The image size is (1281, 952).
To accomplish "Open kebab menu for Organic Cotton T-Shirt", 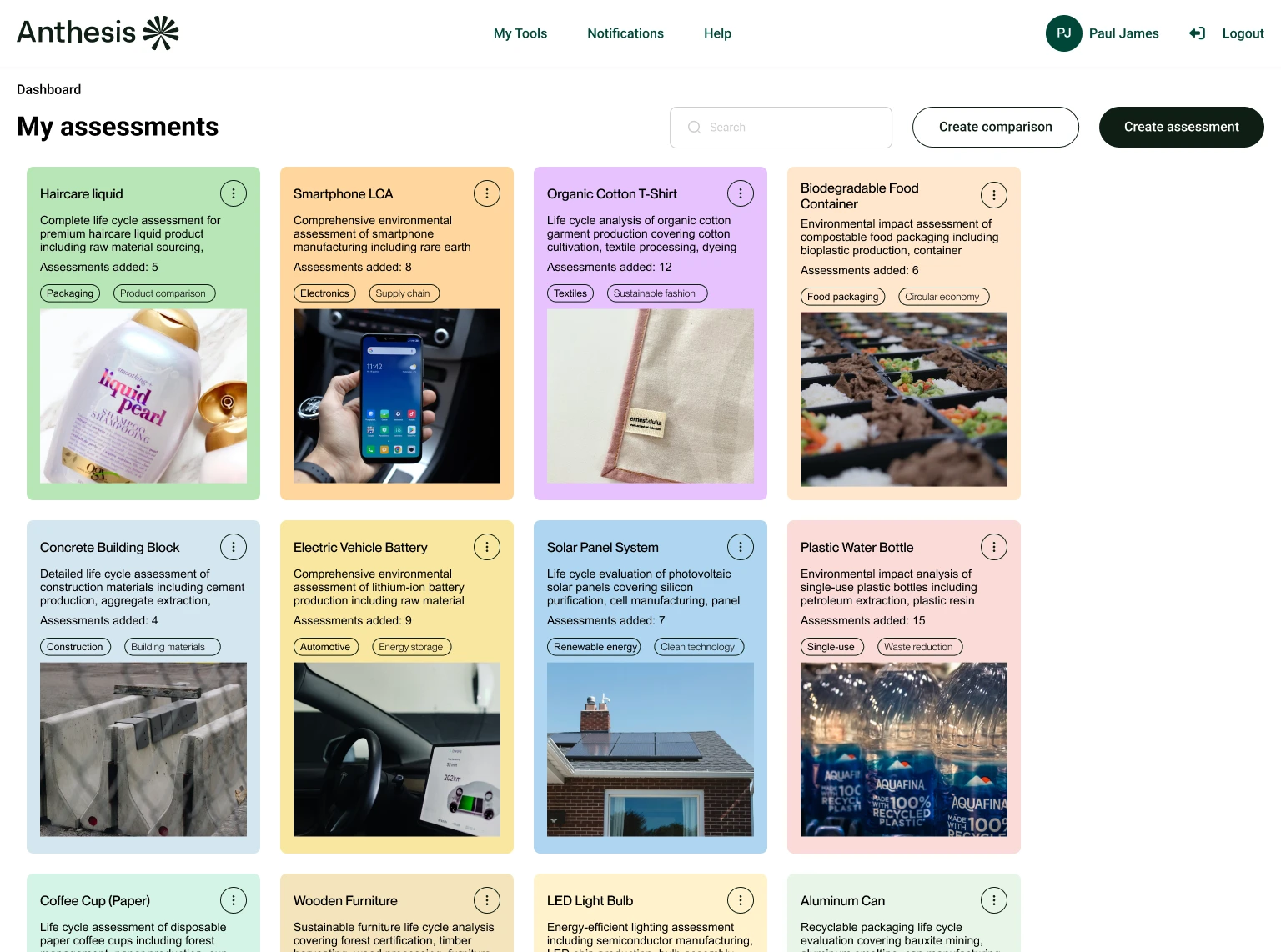I will [741, 193].
